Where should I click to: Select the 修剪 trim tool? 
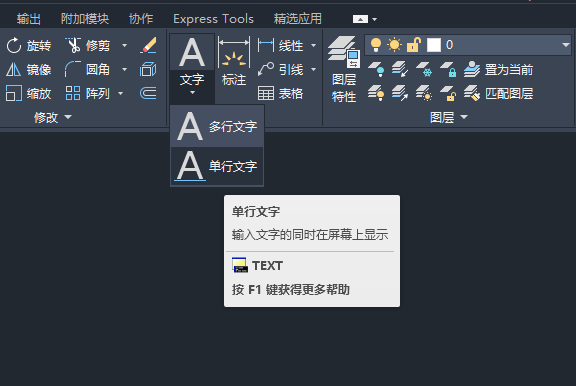click(x=88, y=46)
